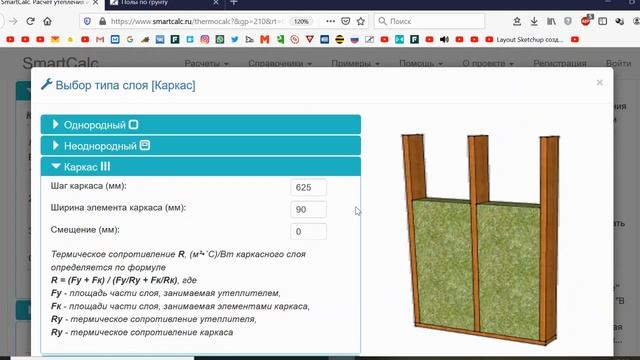
Task: Open the Instagram bookmark
Action: pos(205,40)
